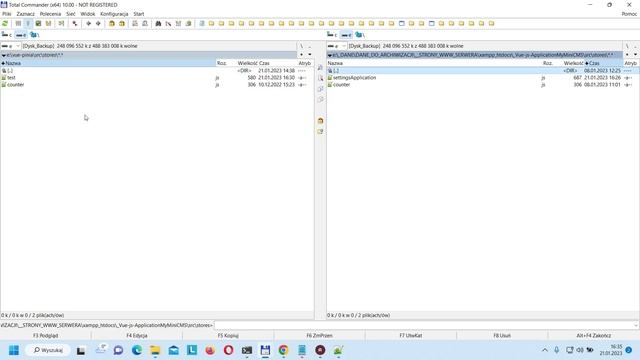Screen dimensions: 640x360
Task: Open new FTP connection icon
Action: point(145,24)
